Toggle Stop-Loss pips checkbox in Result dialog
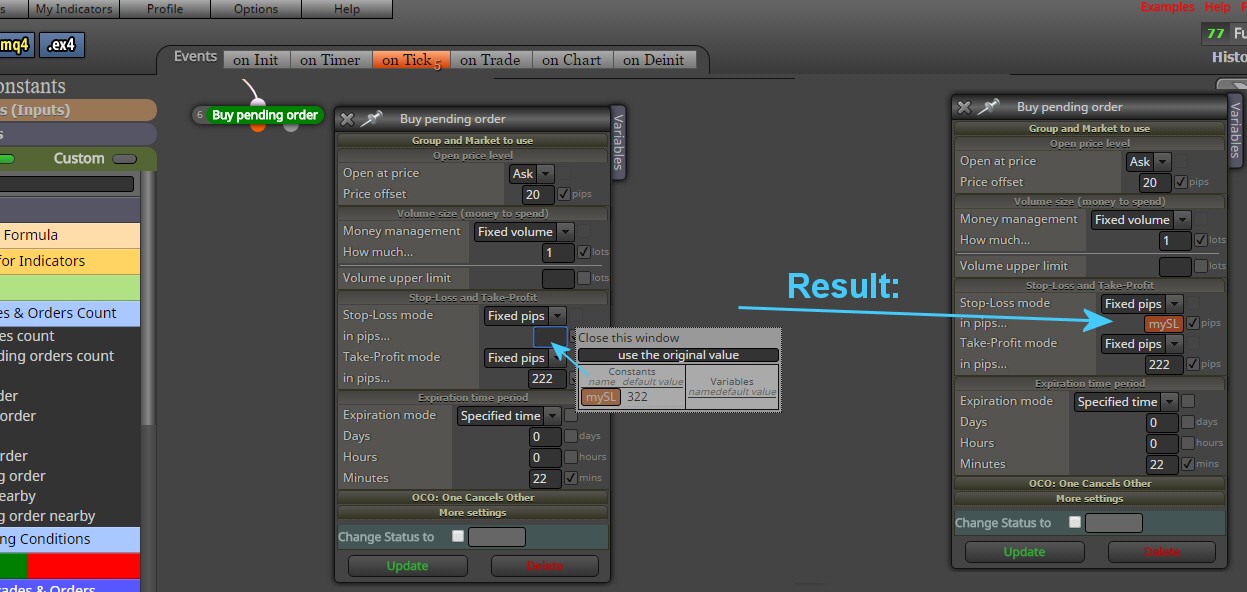 point(1193,323)
